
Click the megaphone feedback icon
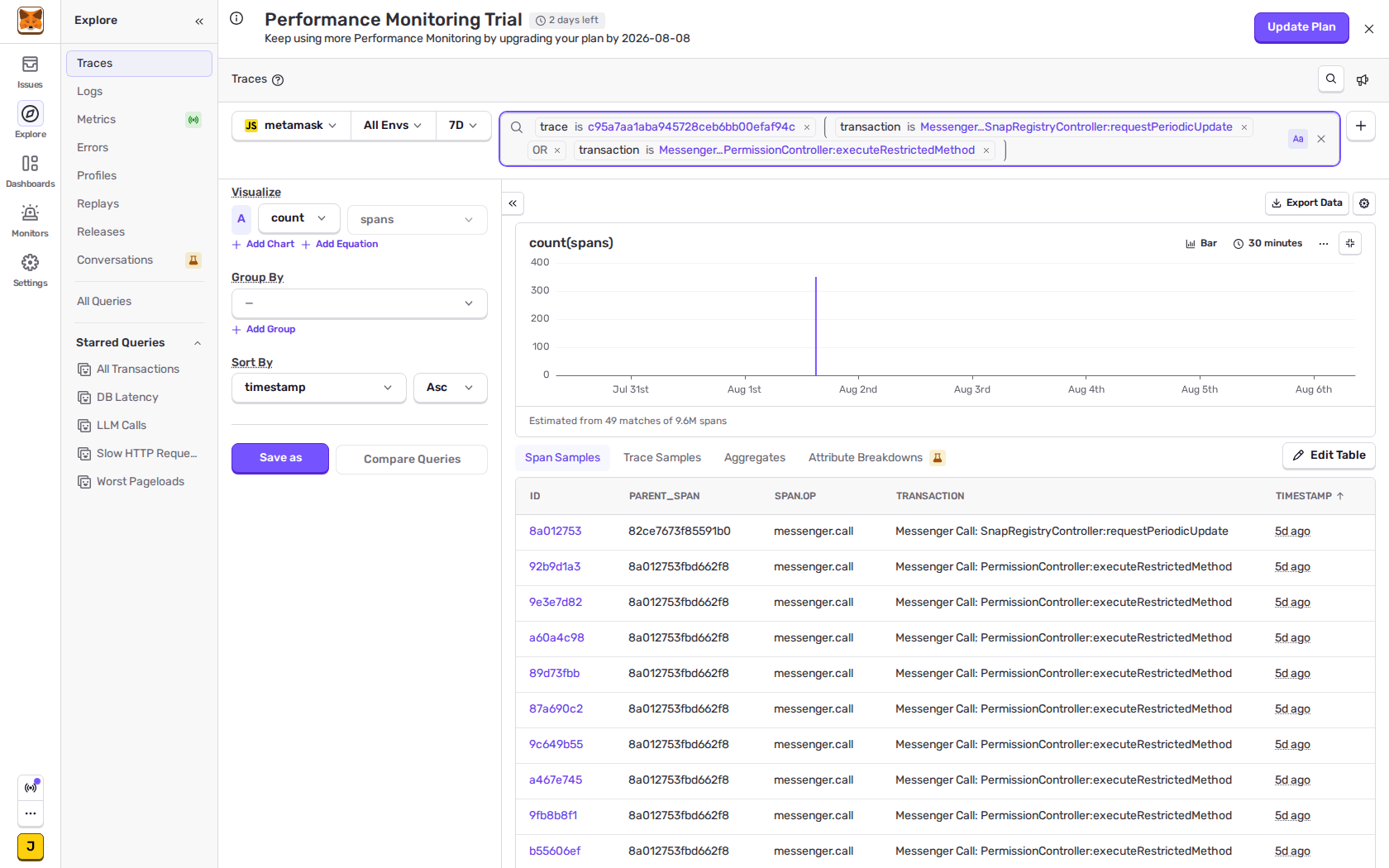[1363, 80]
